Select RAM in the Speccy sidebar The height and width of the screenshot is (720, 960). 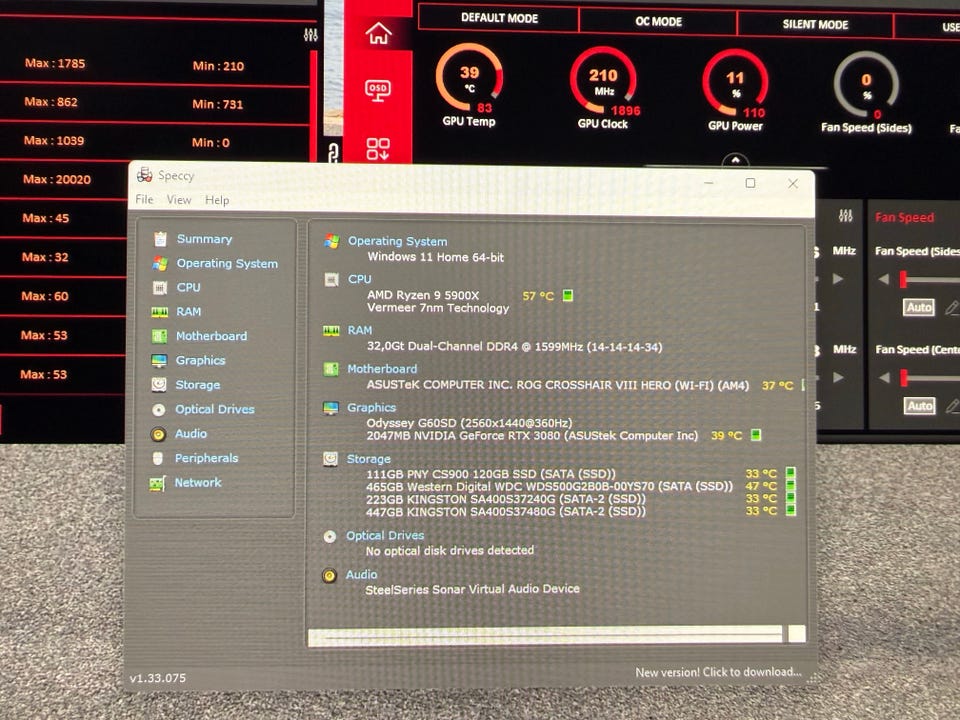coord(189,312)
